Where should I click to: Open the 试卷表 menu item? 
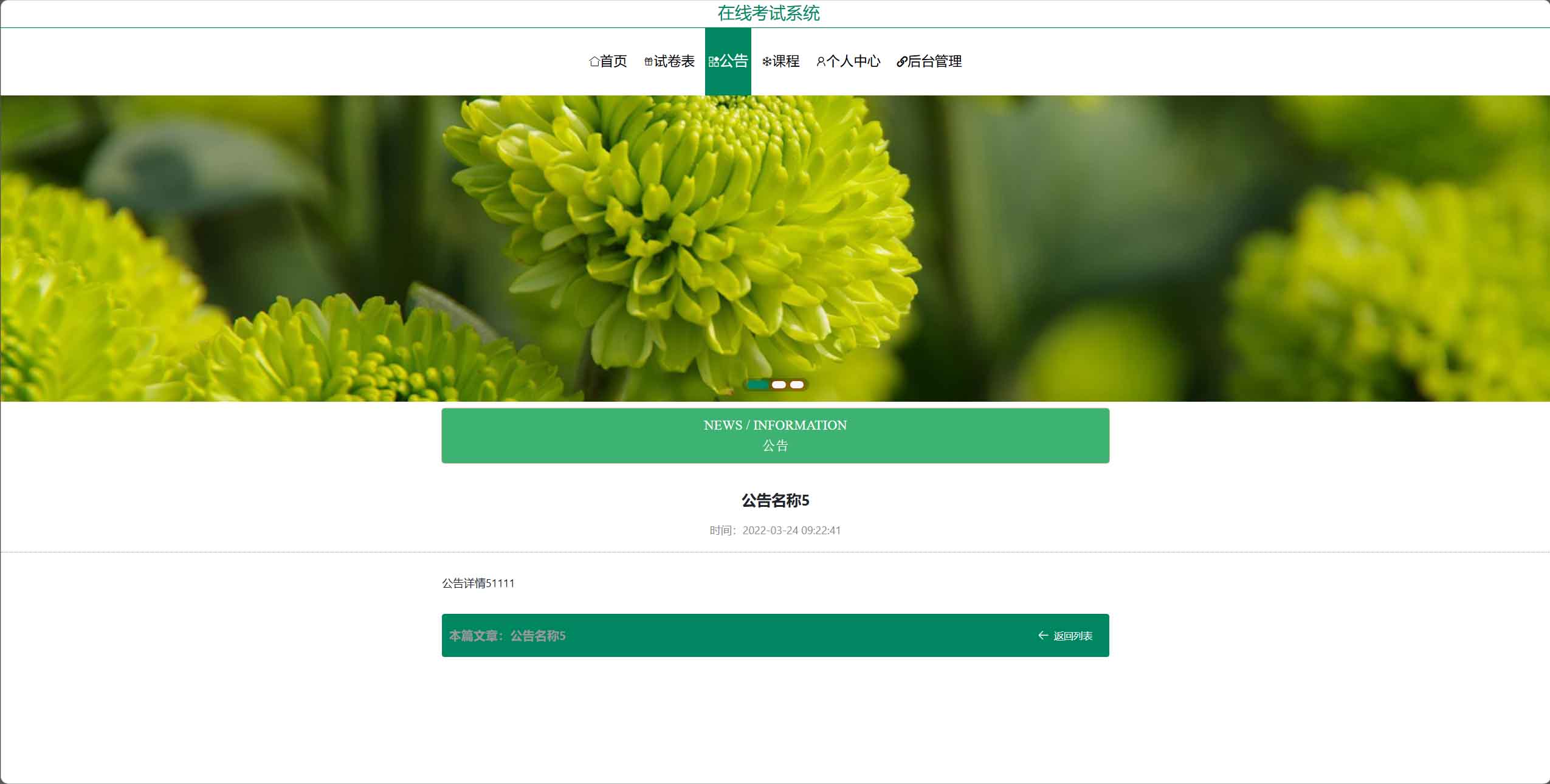tap(669, 61)
